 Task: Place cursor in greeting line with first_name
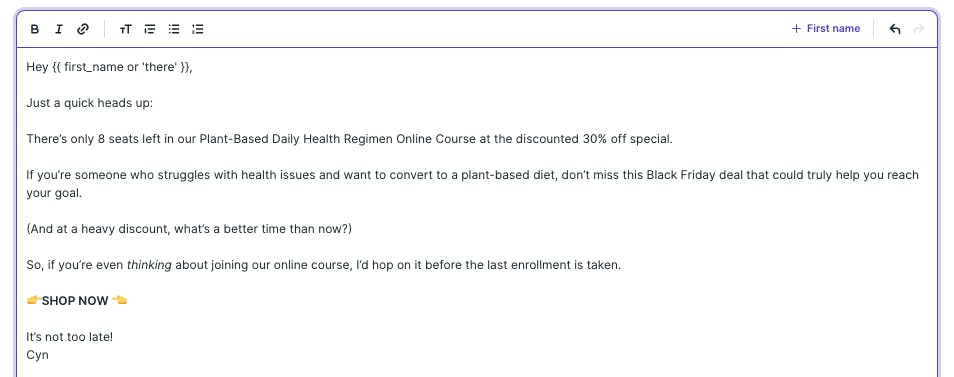[110, 67]
